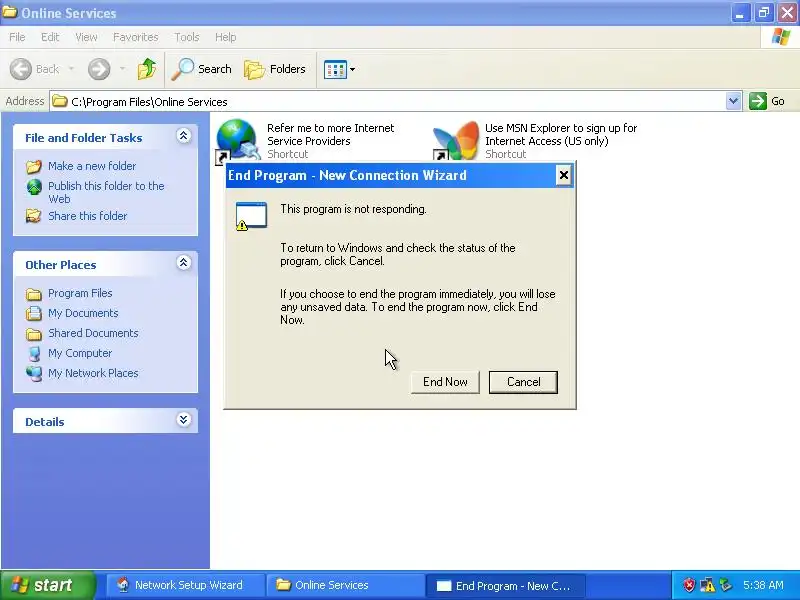Select the MSN Explorer butterfly shortcut icon

tap(456, 141)
